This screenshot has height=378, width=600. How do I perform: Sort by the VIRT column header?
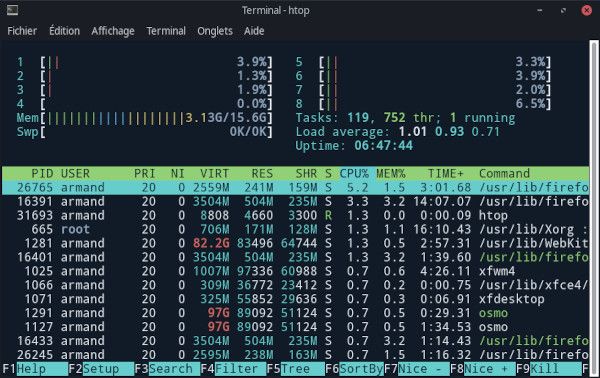tap(214, 174)
